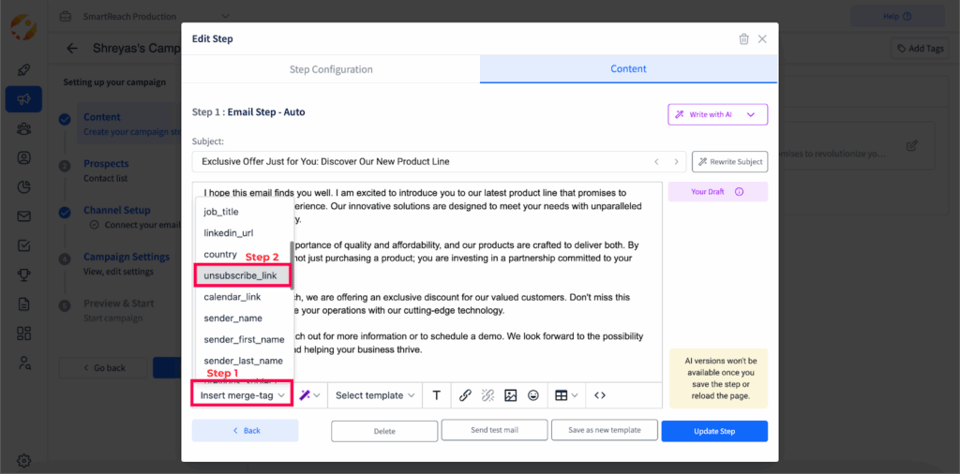Image resolution: width=960 pixels, height=474 pixels.
Task: Insert an image via the picture icon
Action: pyautogui.click(x=511, y=396)
